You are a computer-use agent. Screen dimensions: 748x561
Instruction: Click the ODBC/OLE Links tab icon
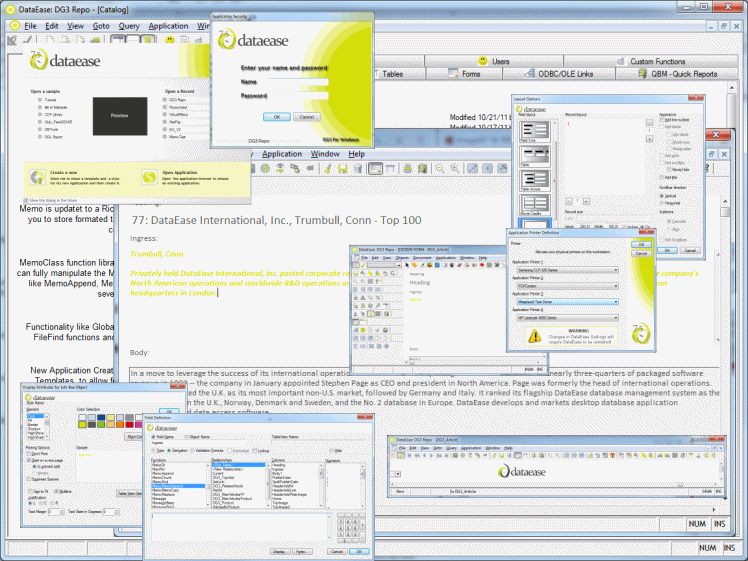pos(530,73)
